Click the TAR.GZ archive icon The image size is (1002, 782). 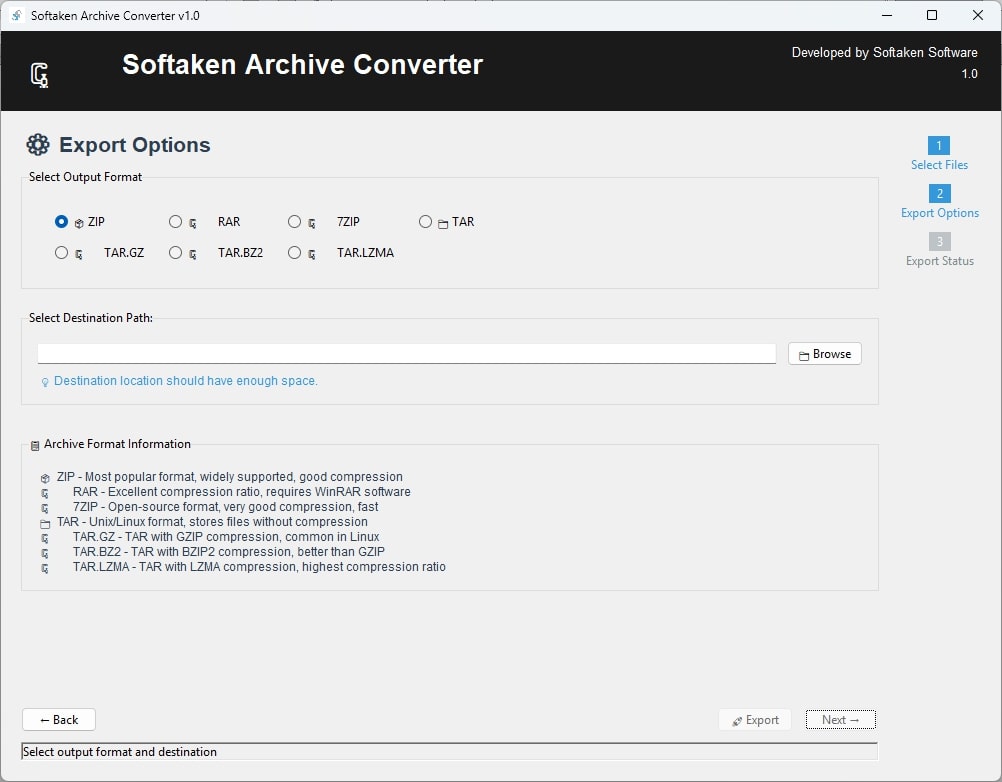click(80, 252)
